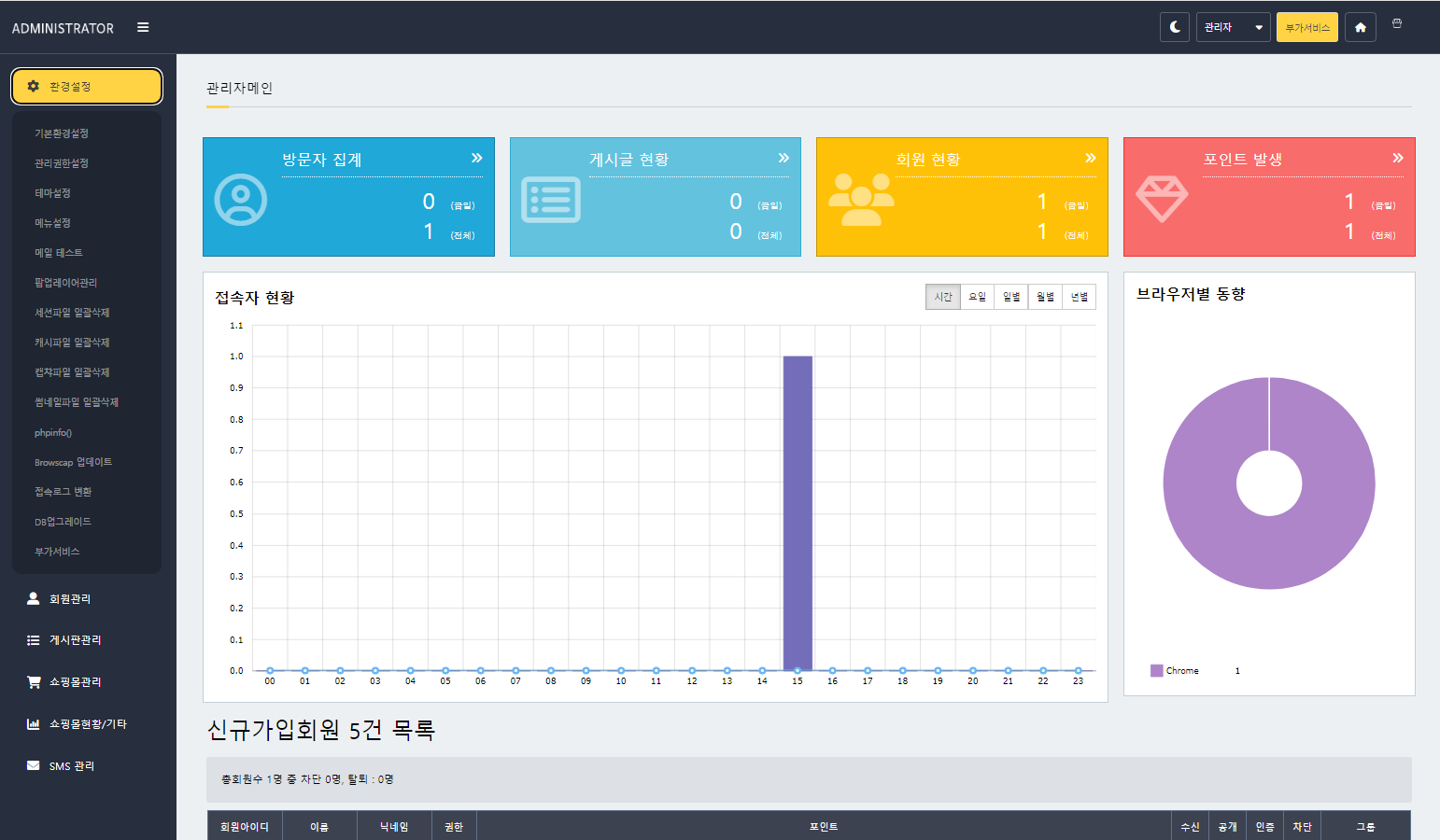Click the 방문자 집계 double-arrow icon
This screenshot has height=840, width=1440.
[x=476, y=158]
